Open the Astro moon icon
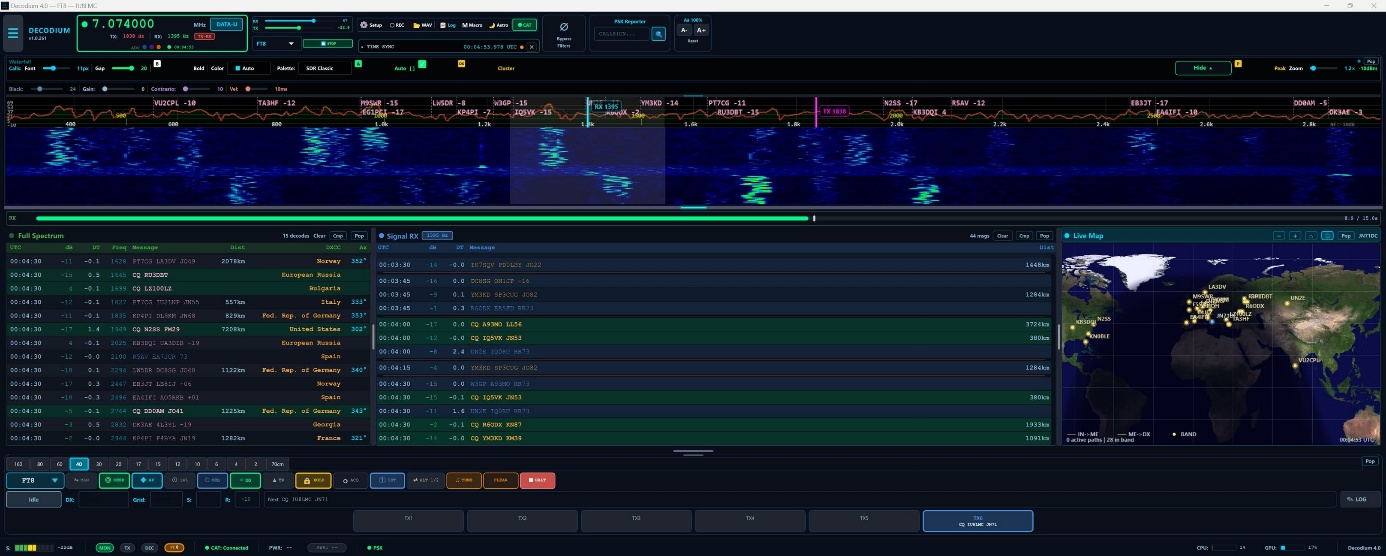The width and height of the screenshot is (1386, 556). pyautogui.click(x=497, y=24)
